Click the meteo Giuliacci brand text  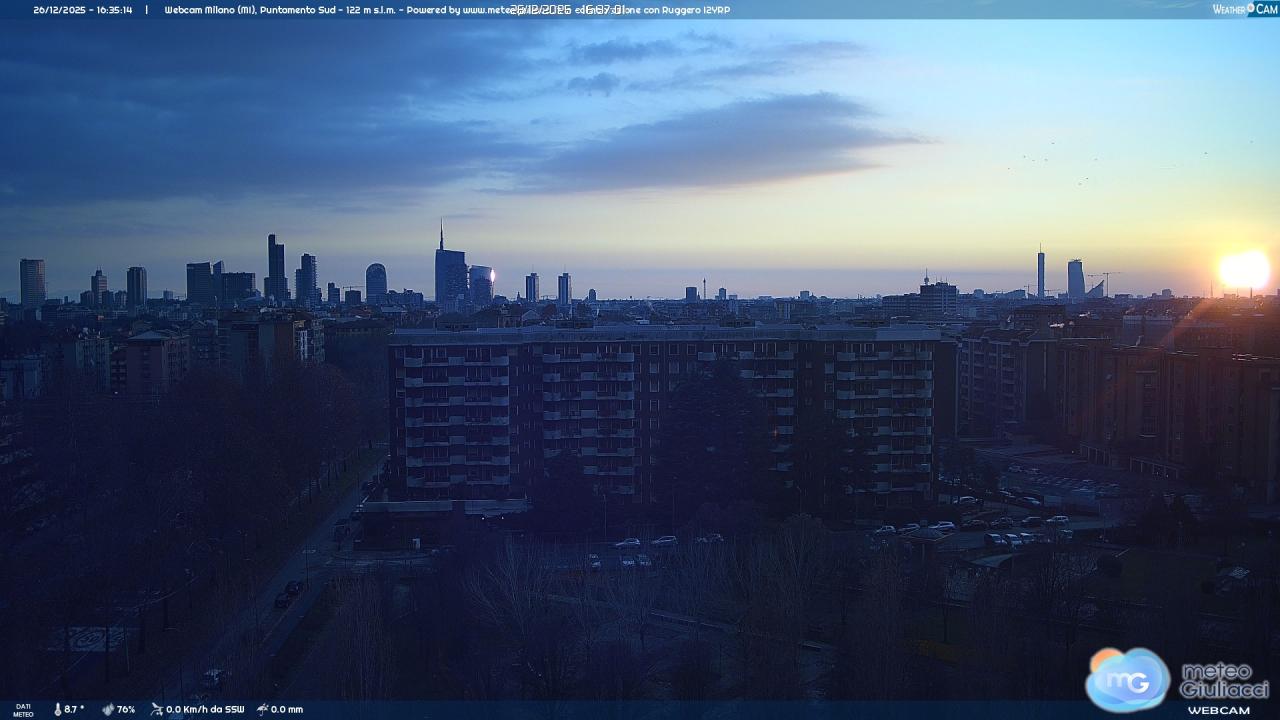[1224, 680]
